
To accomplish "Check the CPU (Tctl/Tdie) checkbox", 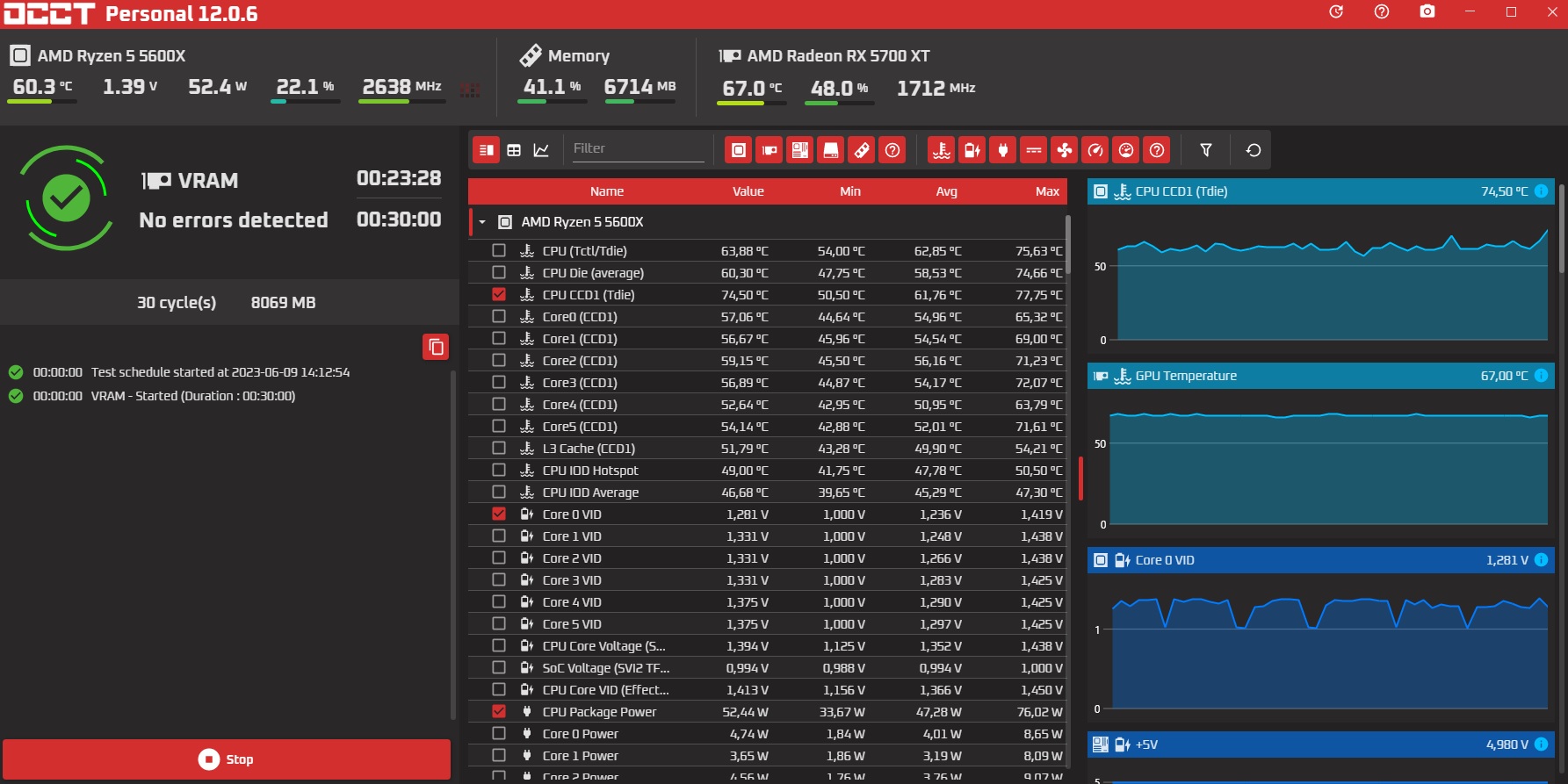I will click(499, 250).
